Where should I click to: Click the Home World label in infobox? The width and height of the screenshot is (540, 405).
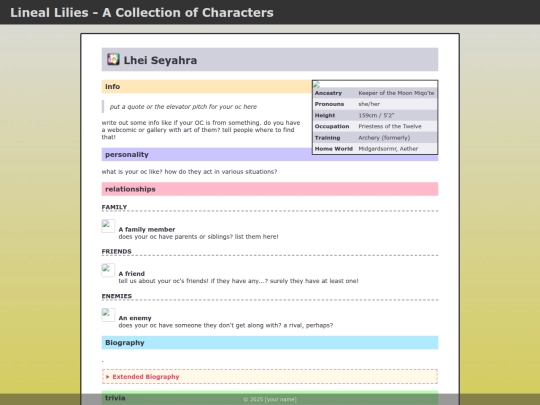click(x=334, y=149)
